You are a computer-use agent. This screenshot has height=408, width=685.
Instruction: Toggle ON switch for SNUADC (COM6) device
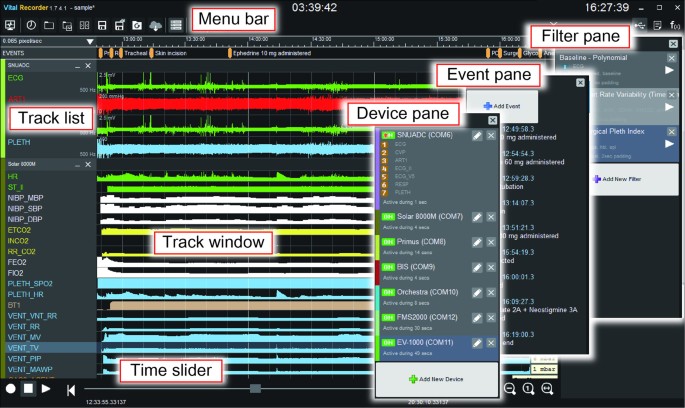click(387, 135)
